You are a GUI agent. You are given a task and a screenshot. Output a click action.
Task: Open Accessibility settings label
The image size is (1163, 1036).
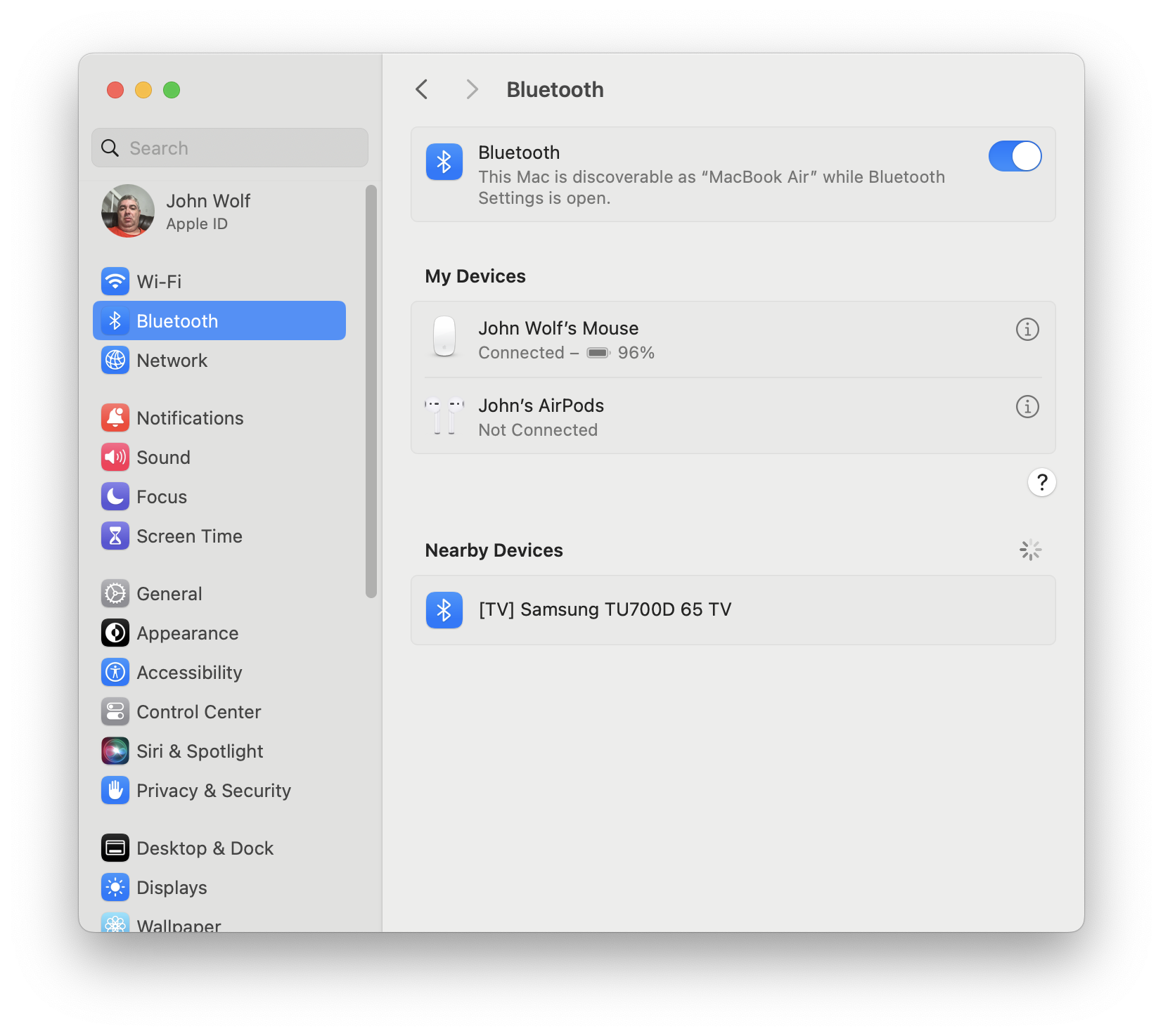coord(189,673)
